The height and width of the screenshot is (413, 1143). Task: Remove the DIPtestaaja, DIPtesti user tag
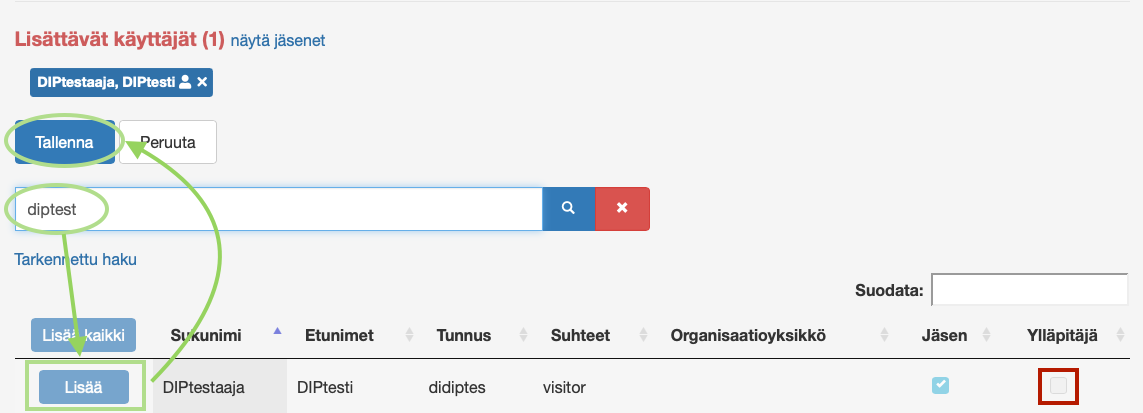click(x=202, y=83)
